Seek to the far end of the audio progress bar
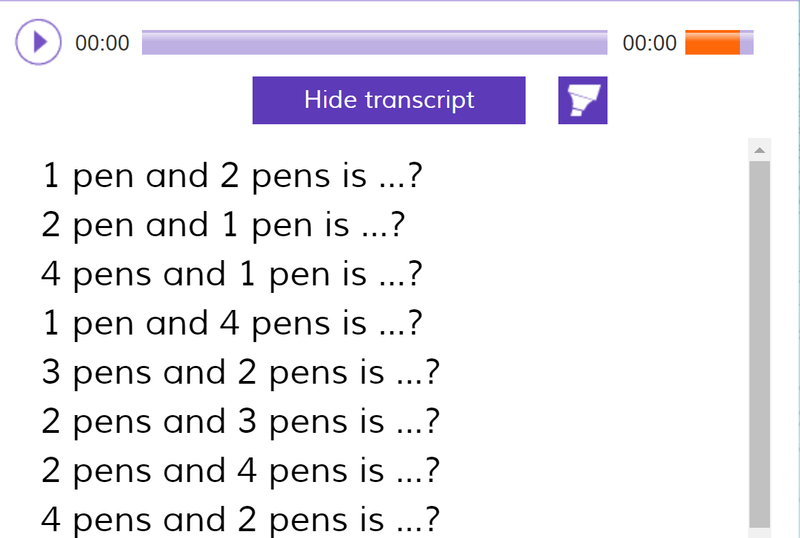800x538 pixels. coord(605,43)
